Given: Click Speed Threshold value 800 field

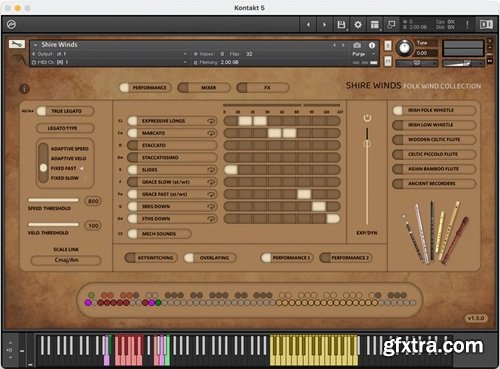Looking at the screenshot, I should (x=93, y=201).
